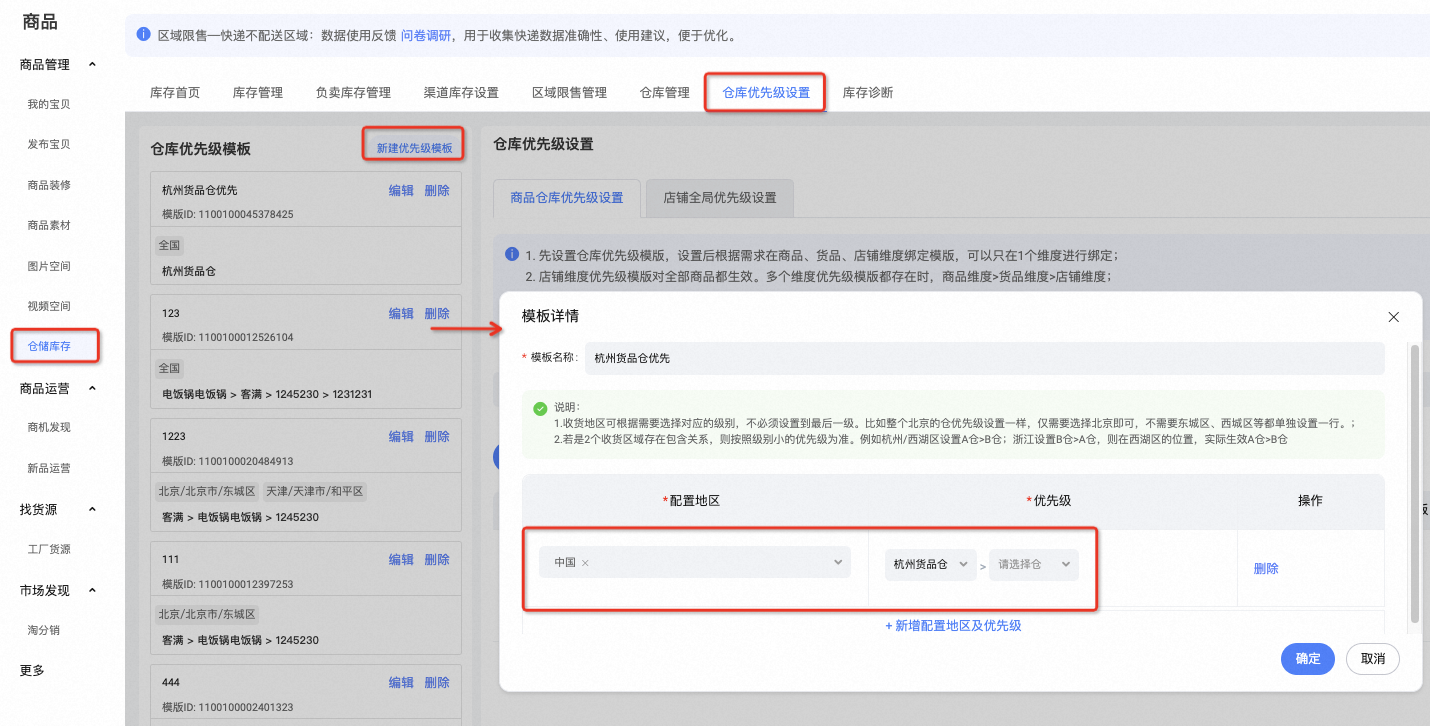Delete the template named 123
1430x726 pixels.
[437, 313]
